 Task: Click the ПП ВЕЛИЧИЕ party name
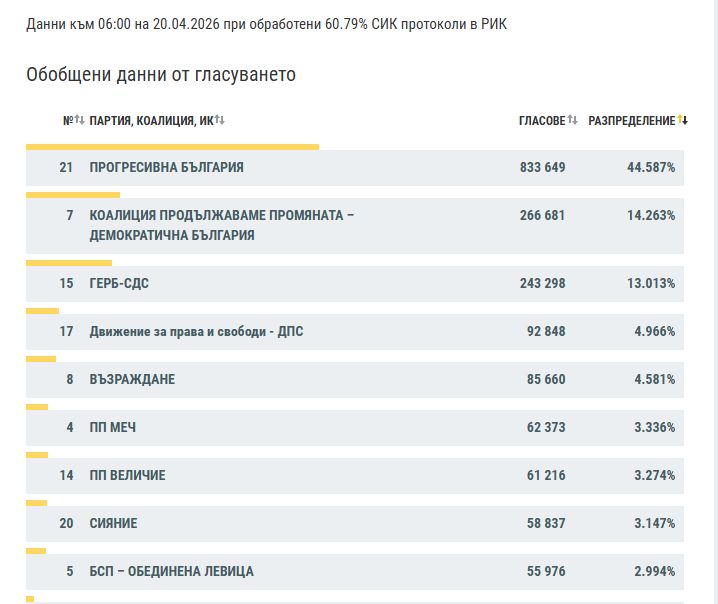(x=127, y=475)
